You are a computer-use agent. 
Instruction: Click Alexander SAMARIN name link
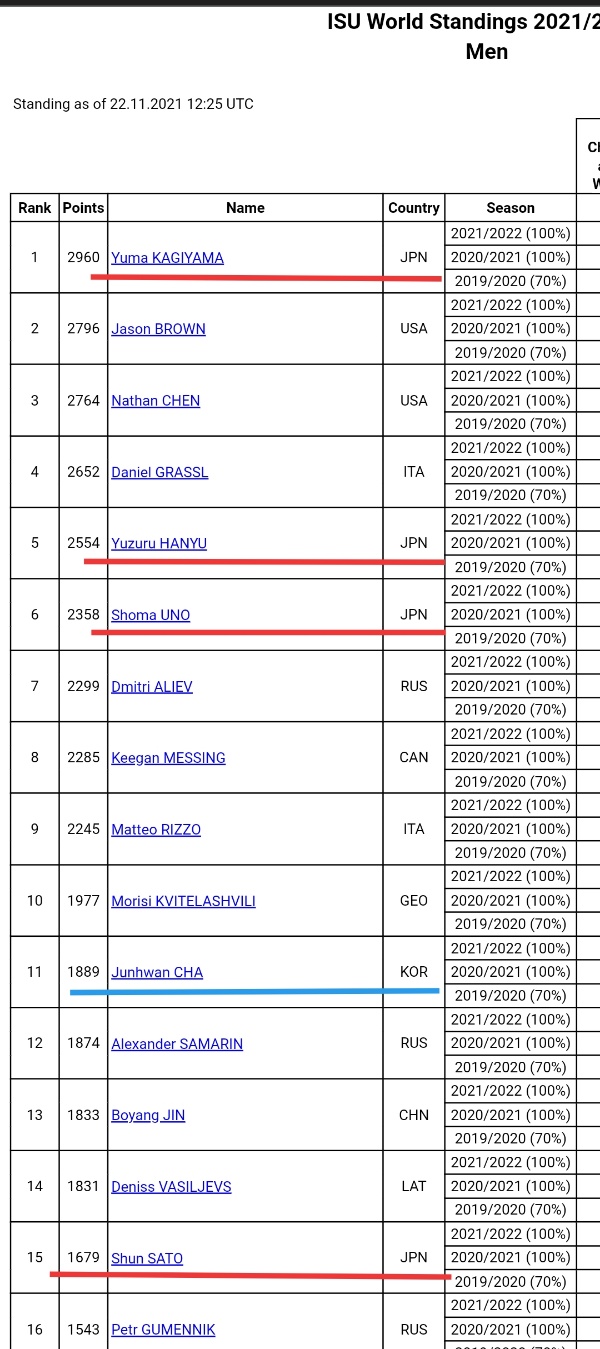click(x=177, y=1044)
